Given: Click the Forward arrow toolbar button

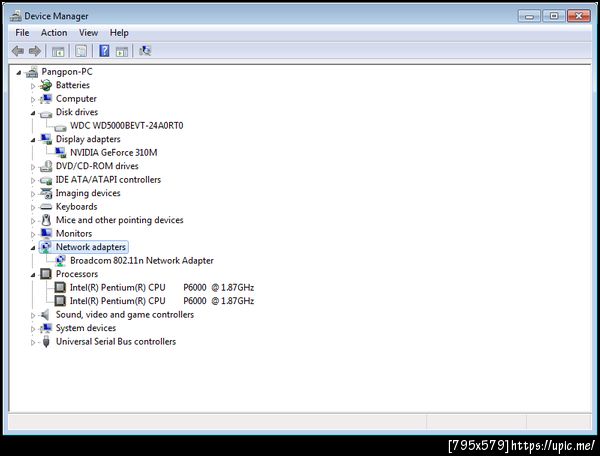Looking at the screenshot, I should pos(35,51).
